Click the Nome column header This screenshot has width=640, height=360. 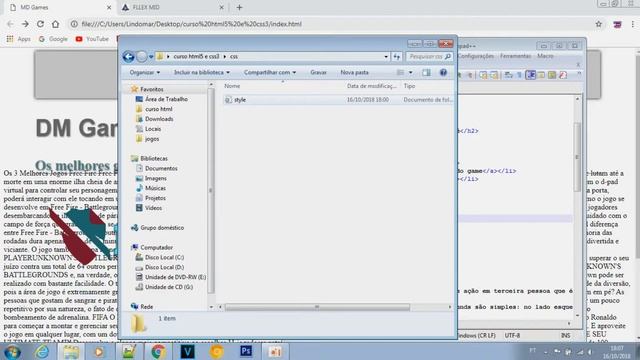tap(232, 86)
